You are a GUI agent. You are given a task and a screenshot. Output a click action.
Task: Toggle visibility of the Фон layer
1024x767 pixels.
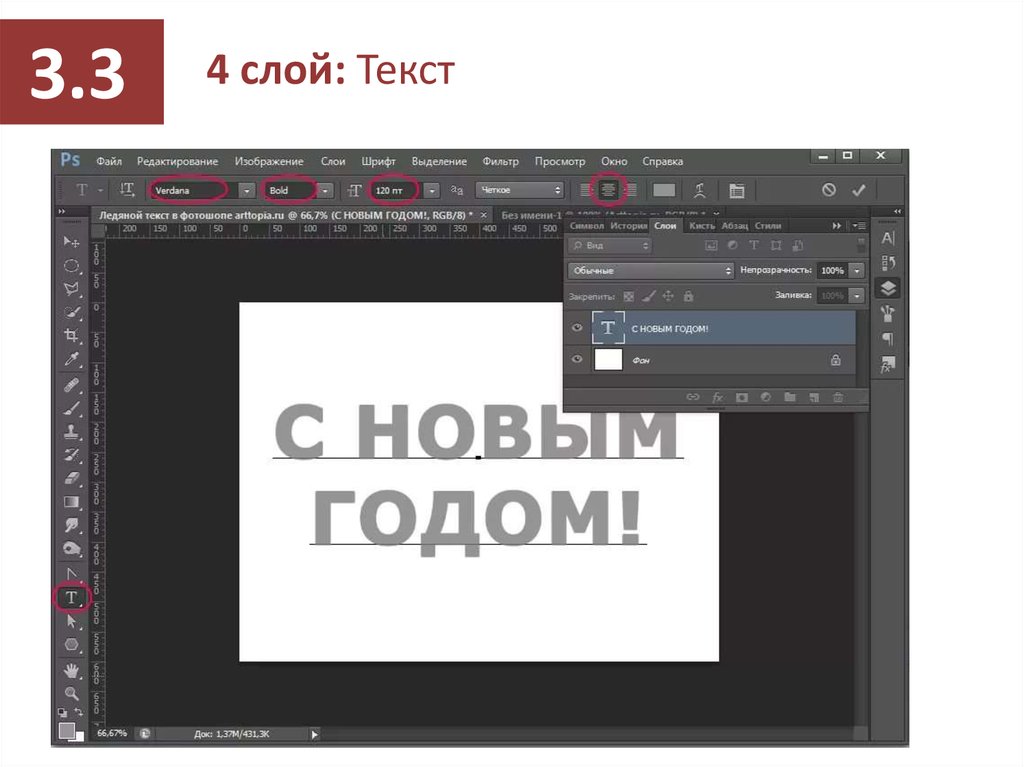[577, 360]
